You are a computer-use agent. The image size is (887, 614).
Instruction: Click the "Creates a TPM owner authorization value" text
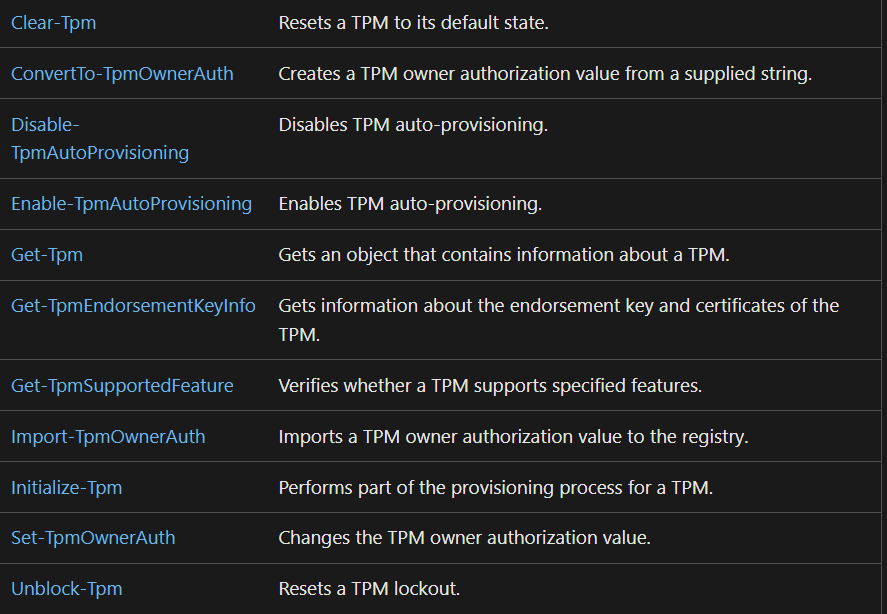pos(544,73)
